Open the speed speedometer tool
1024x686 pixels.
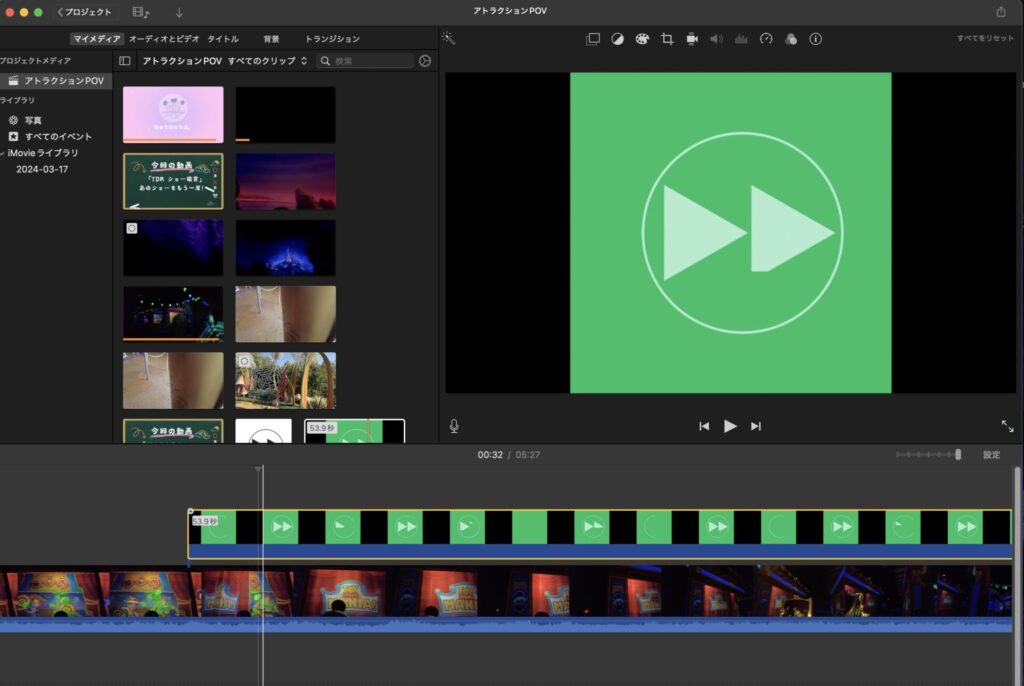click(766, 39)
